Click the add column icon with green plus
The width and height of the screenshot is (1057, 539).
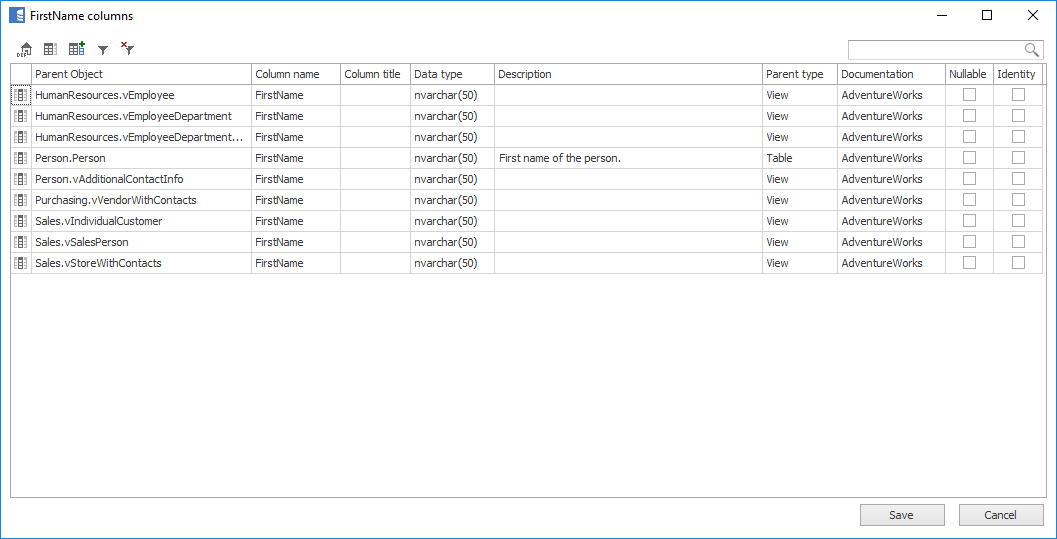click(76, 49)
